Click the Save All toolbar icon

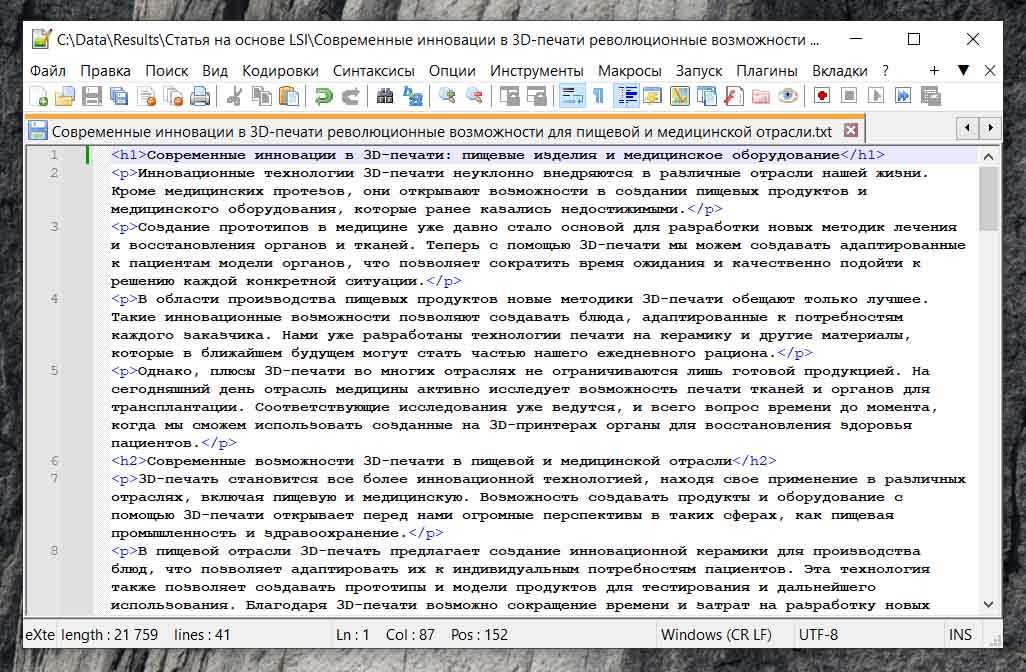(x=119, y=96)
